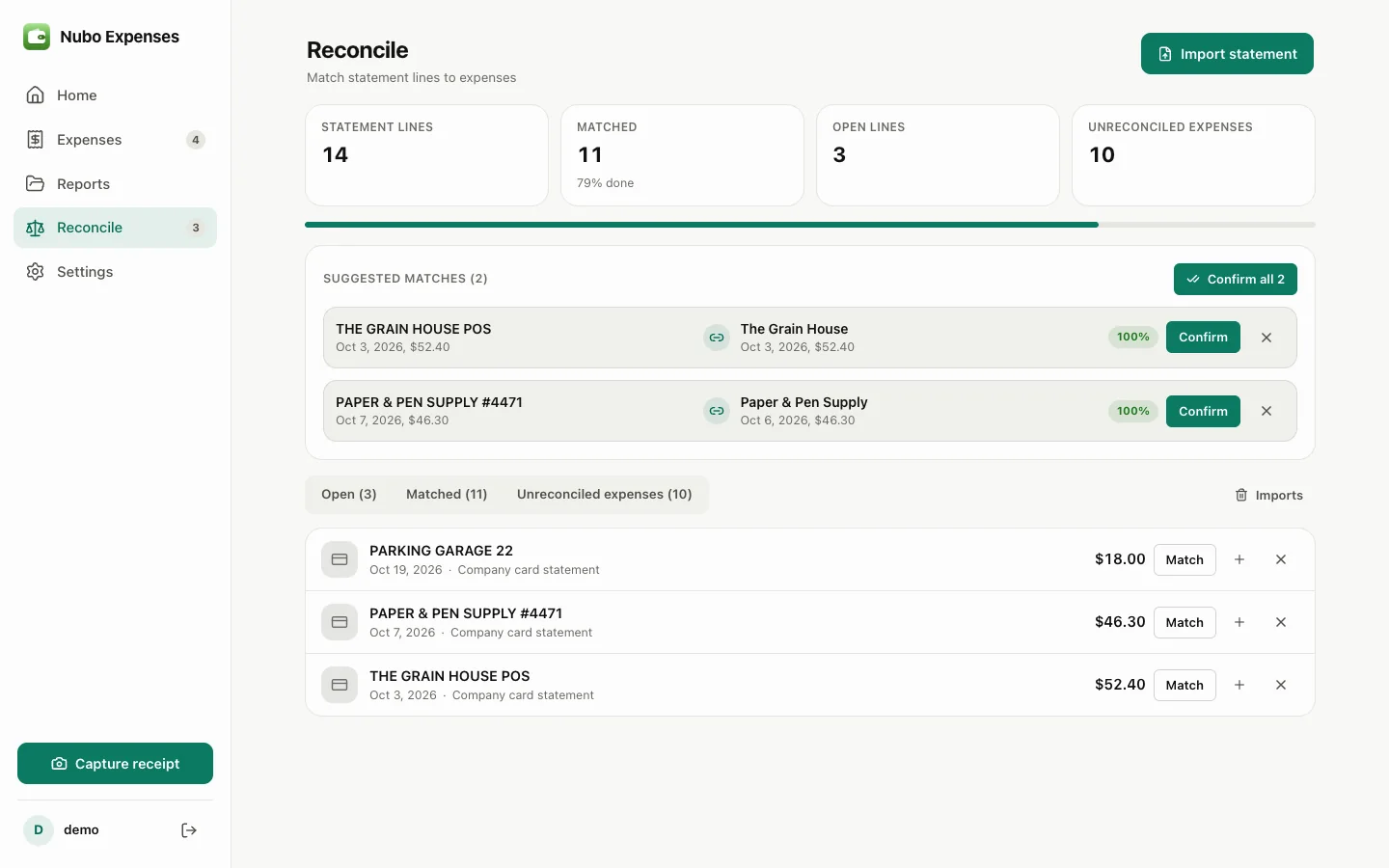The width and height of the screenshot is (1389, 868).
Task: Select Reconcile in the sidebar
Action: pyautogui.click(x=115, y=228)
